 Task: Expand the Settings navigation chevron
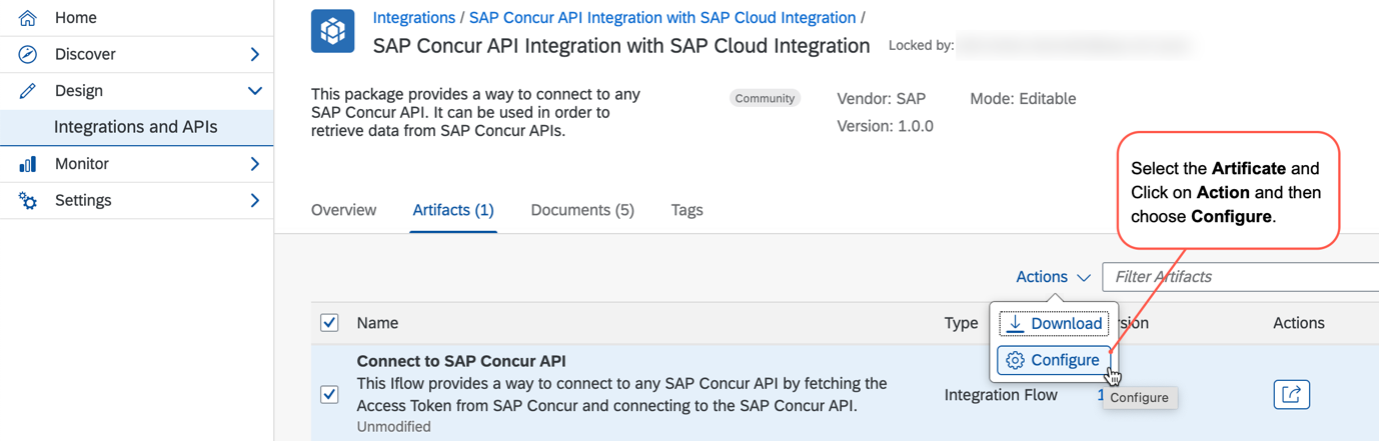(255, 200)
